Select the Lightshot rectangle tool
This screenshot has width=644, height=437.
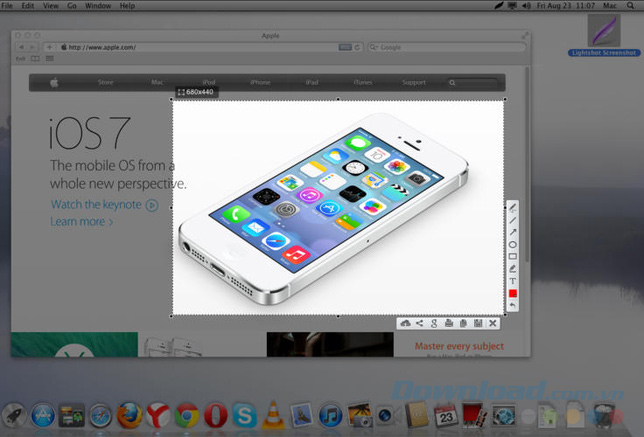pos(513,257)
